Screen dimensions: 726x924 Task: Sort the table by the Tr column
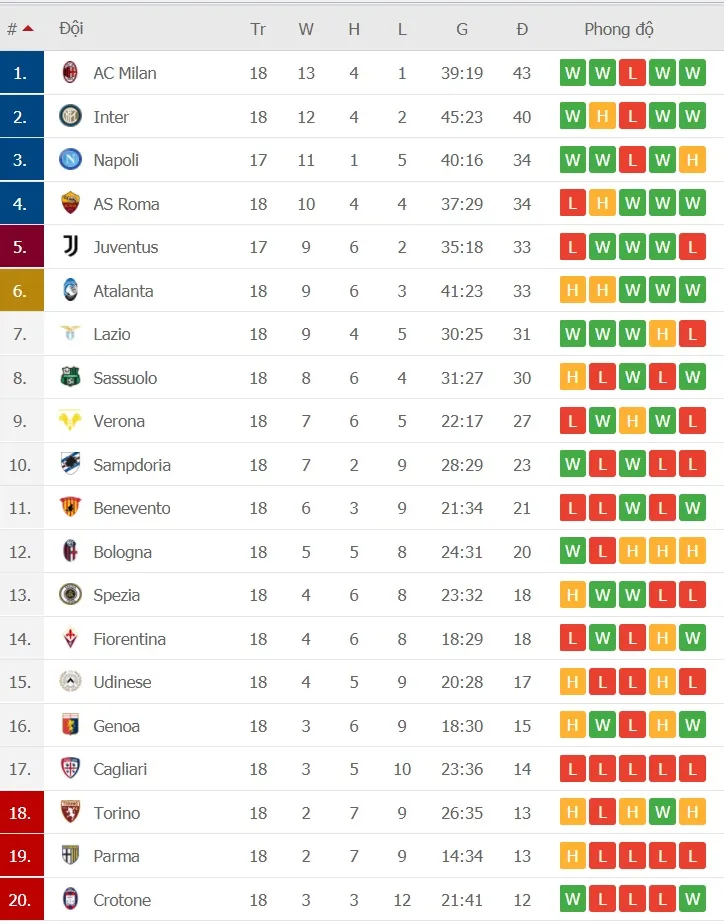click(258, 29)
